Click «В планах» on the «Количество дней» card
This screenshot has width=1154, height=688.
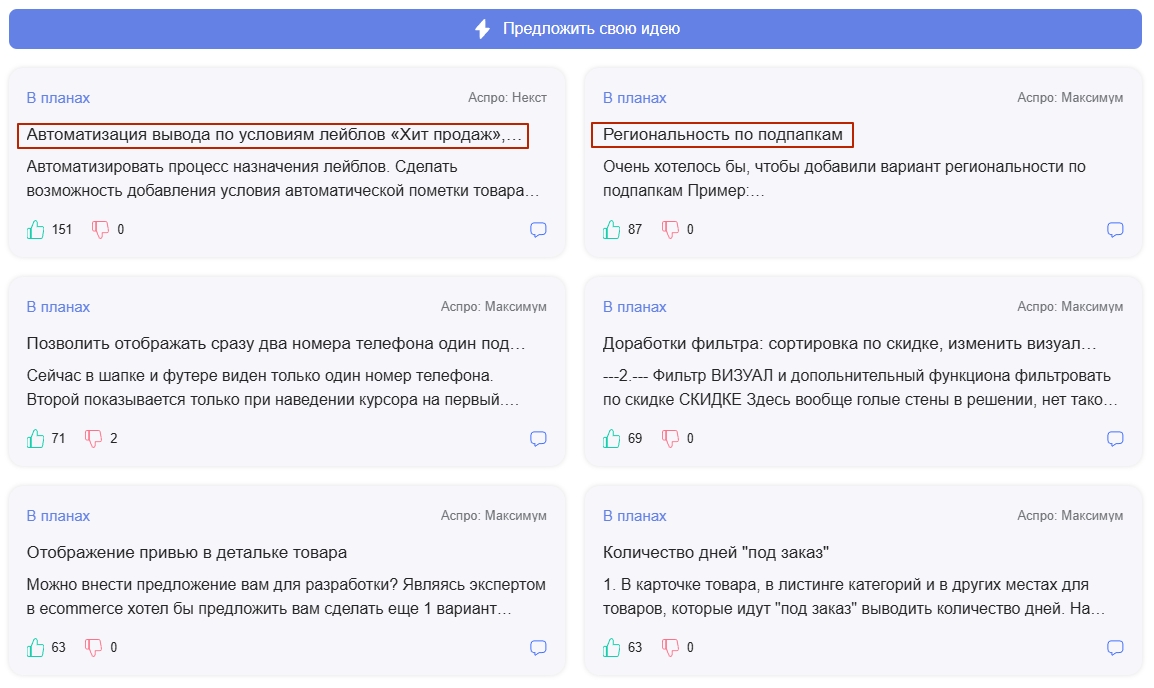[x=636, y=515]
